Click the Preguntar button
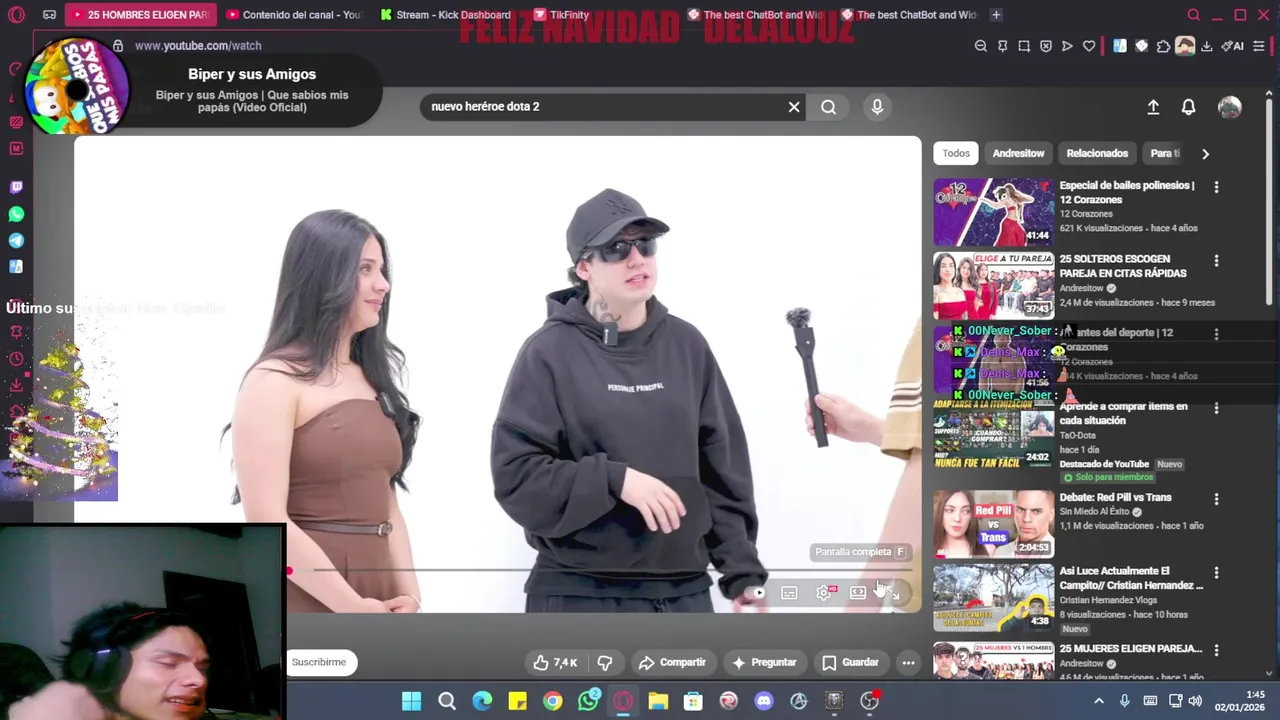 pyautogui.click(x=765, y=662)
